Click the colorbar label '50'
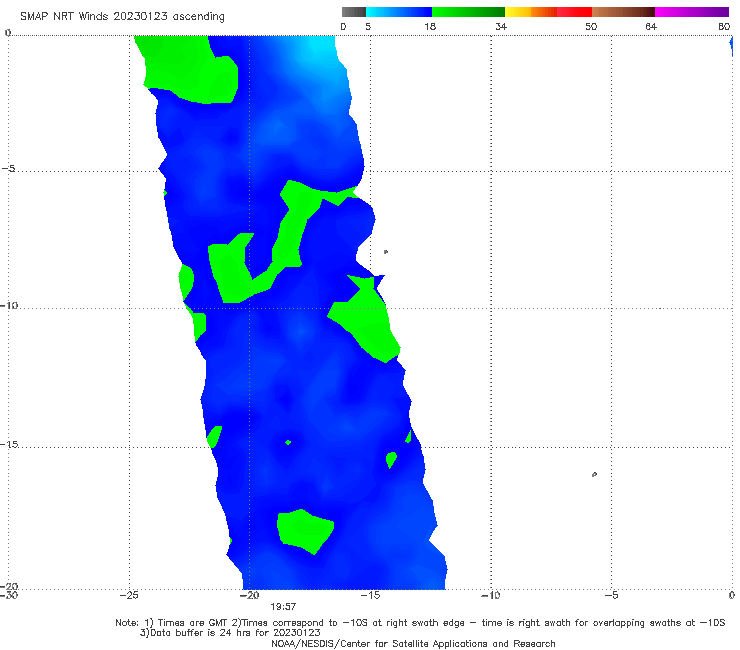This screenshot has width=740, height=650. (x=591, y=26)
